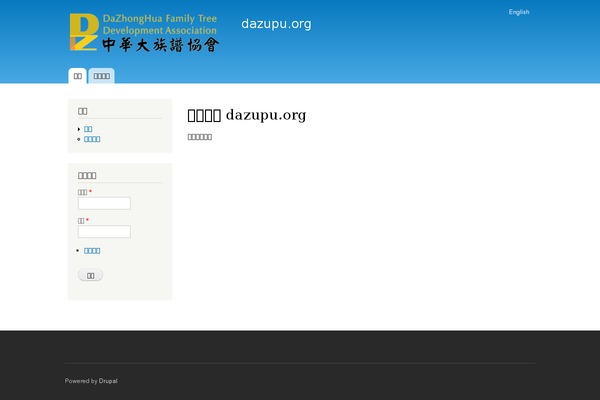Select the second, light blue main menu tab
The height and width of the screenshot is (400, 600).
click(101, 76)
